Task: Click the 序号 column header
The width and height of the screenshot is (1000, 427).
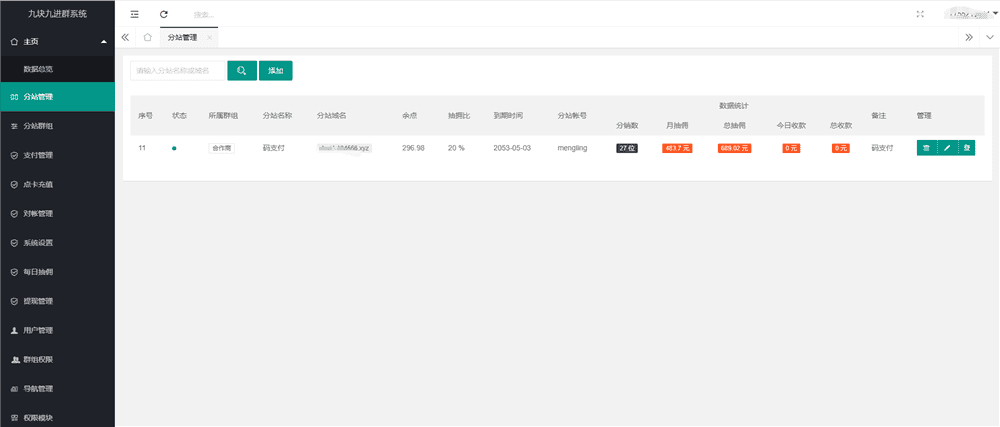Action: (x=145, y=115)
